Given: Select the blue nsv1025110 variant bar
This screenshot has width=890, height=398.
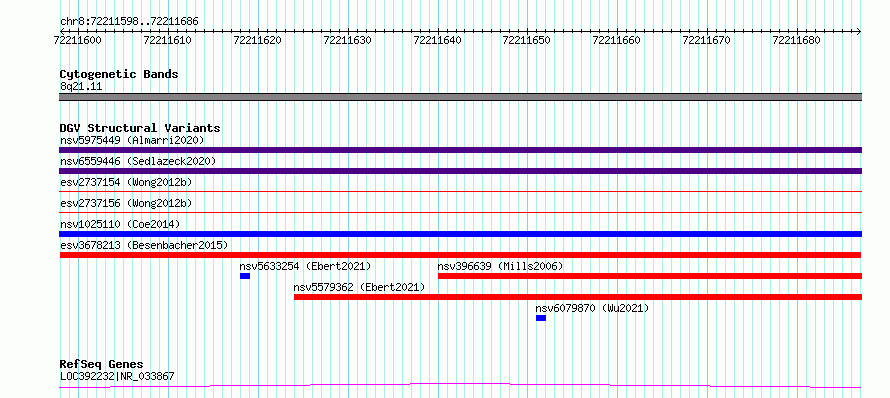Looking at the screenshot, I should pyautogui.click(x=460, y=234).
